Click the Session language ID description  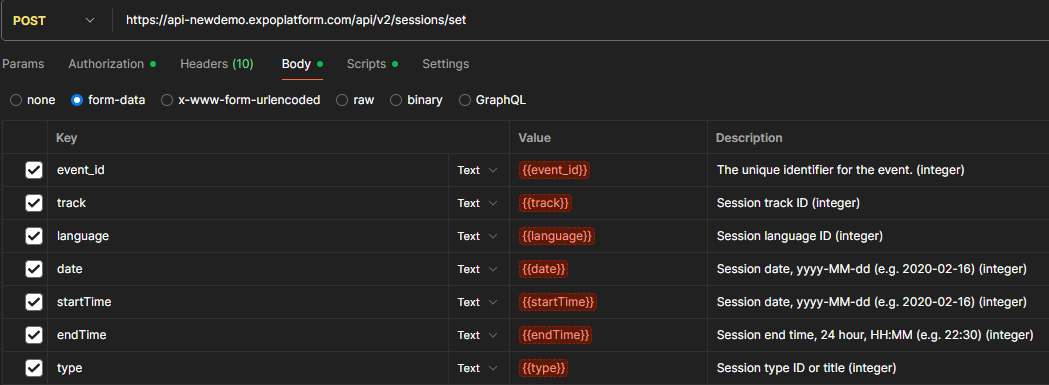click(799, 236)
